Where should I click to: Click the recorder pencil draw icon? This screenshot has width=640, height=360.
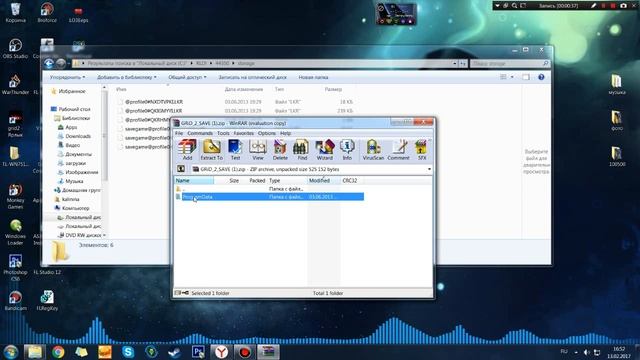(593, 6)
